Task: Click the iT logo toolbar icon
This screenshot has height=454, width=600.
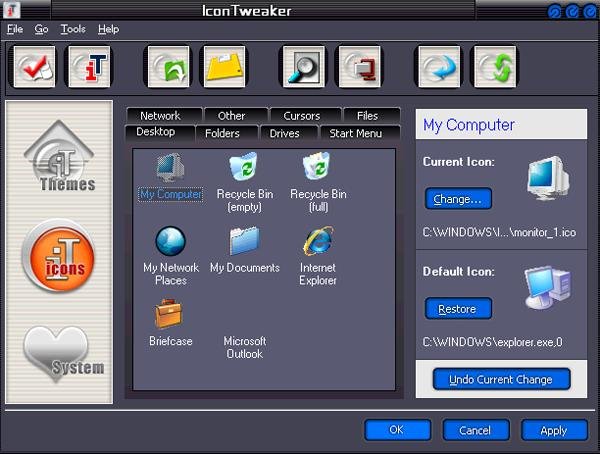Action: 90,67
